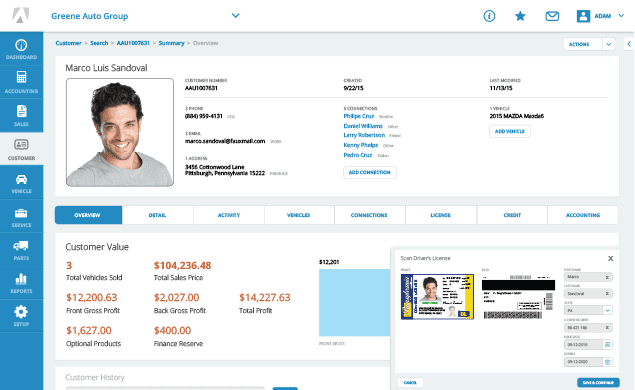Select the Customer sidebar section
This screenshot has height=390, width=635.
21,149
